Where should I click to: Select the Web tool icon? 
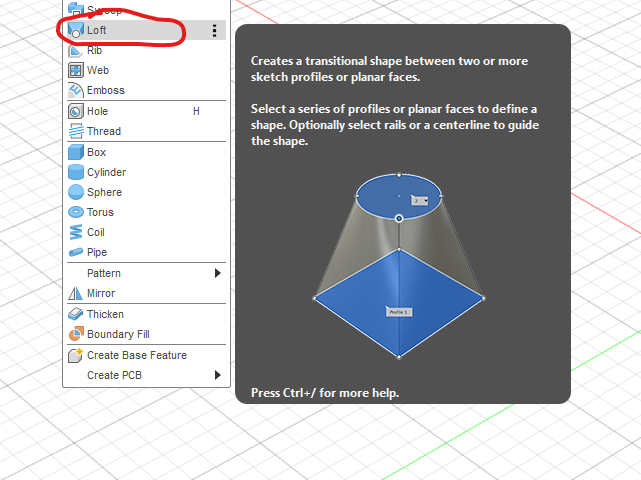point(75,70)
